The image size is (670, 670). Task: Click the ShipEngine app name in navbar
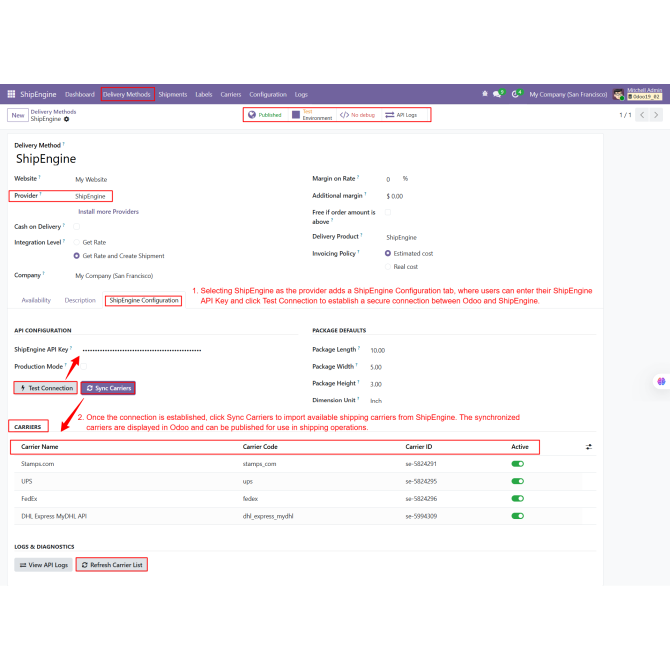[x=38, y=94]
